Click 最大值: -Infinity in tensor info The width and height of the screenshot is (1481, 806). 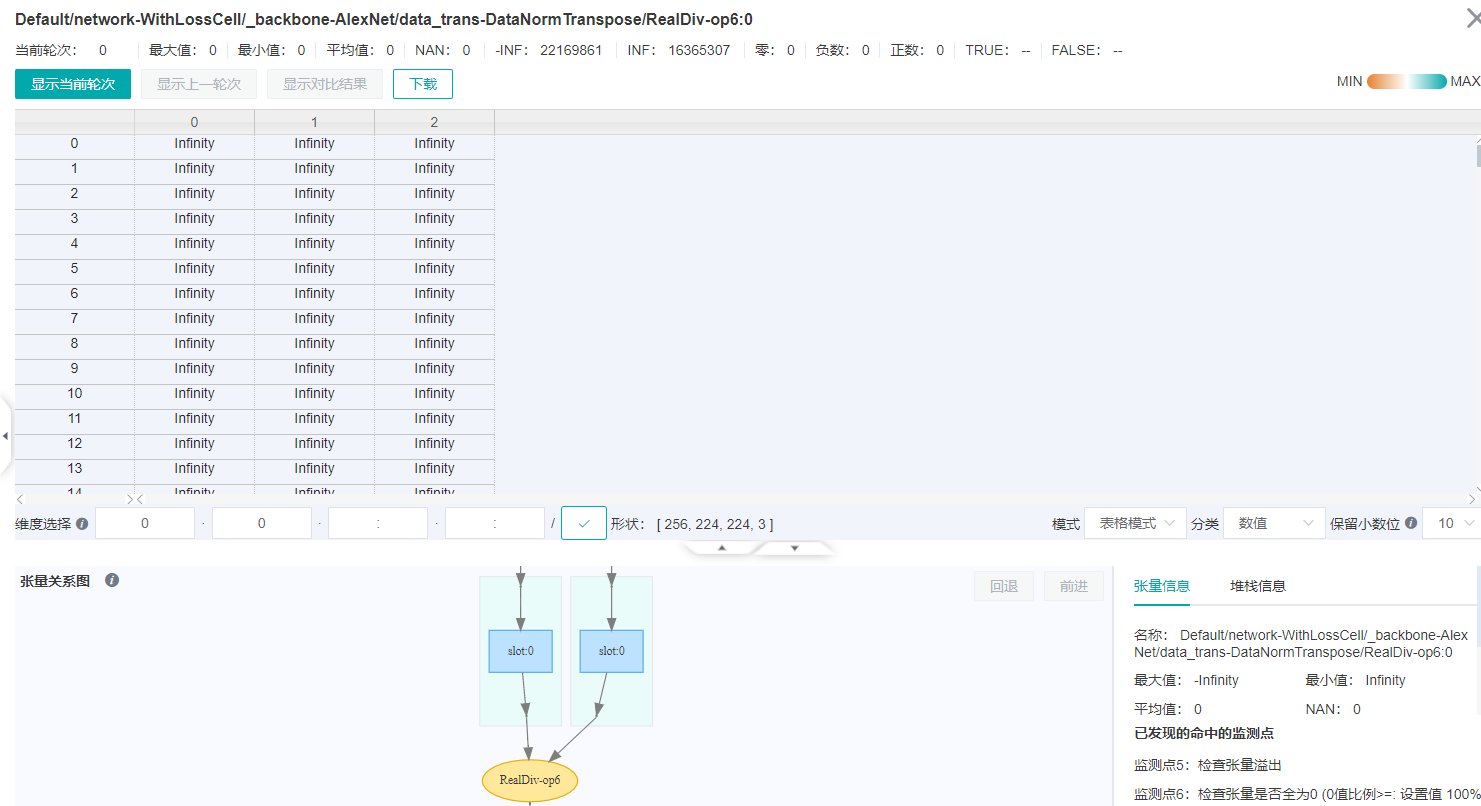1186,680
